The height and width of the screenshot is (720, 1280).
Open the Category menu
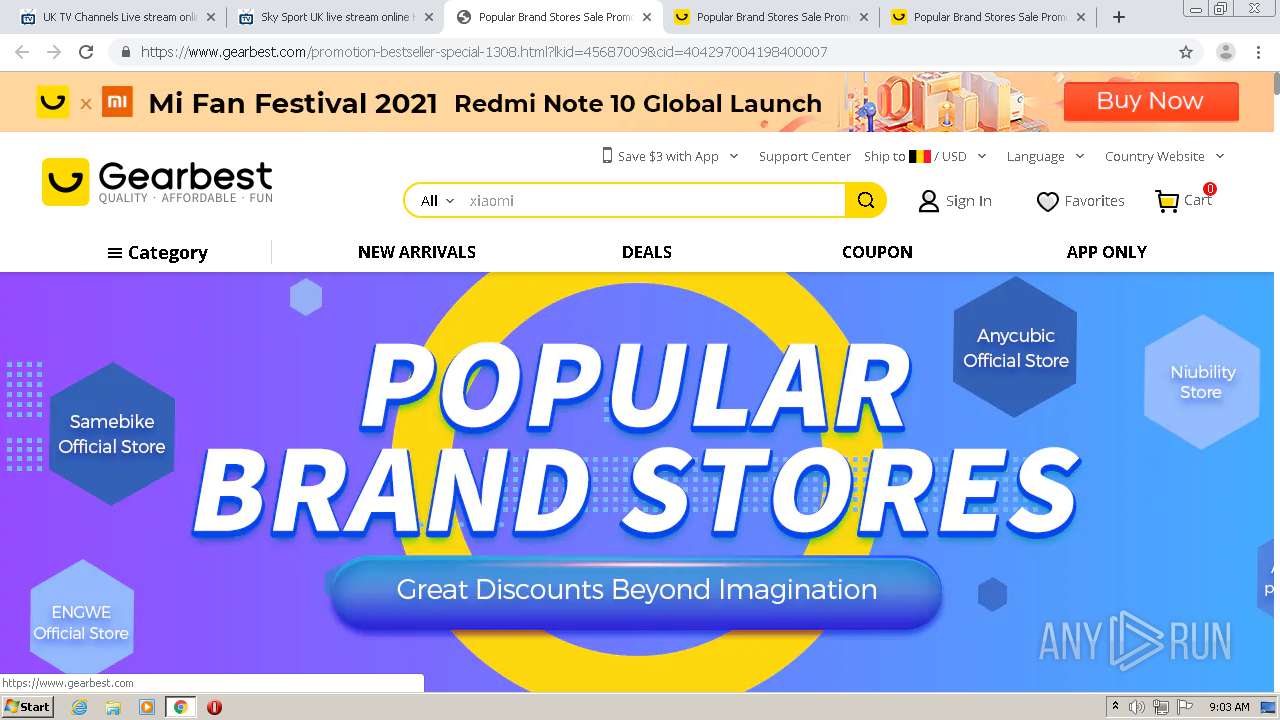[x=158, y=253]
